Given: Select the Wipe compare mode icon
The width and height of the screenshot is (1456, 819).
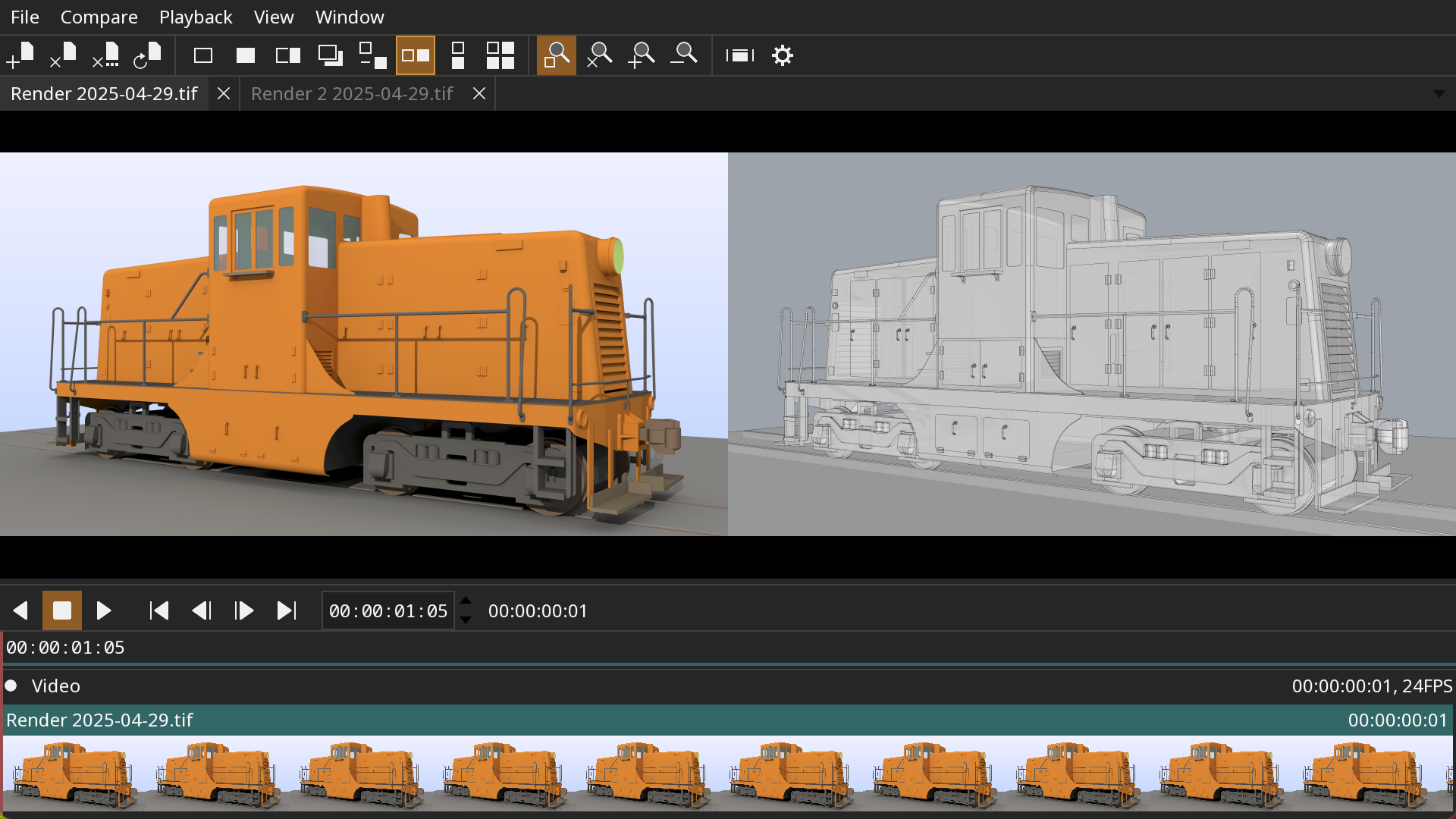Looking at the screenshot, I should [288, 55].
